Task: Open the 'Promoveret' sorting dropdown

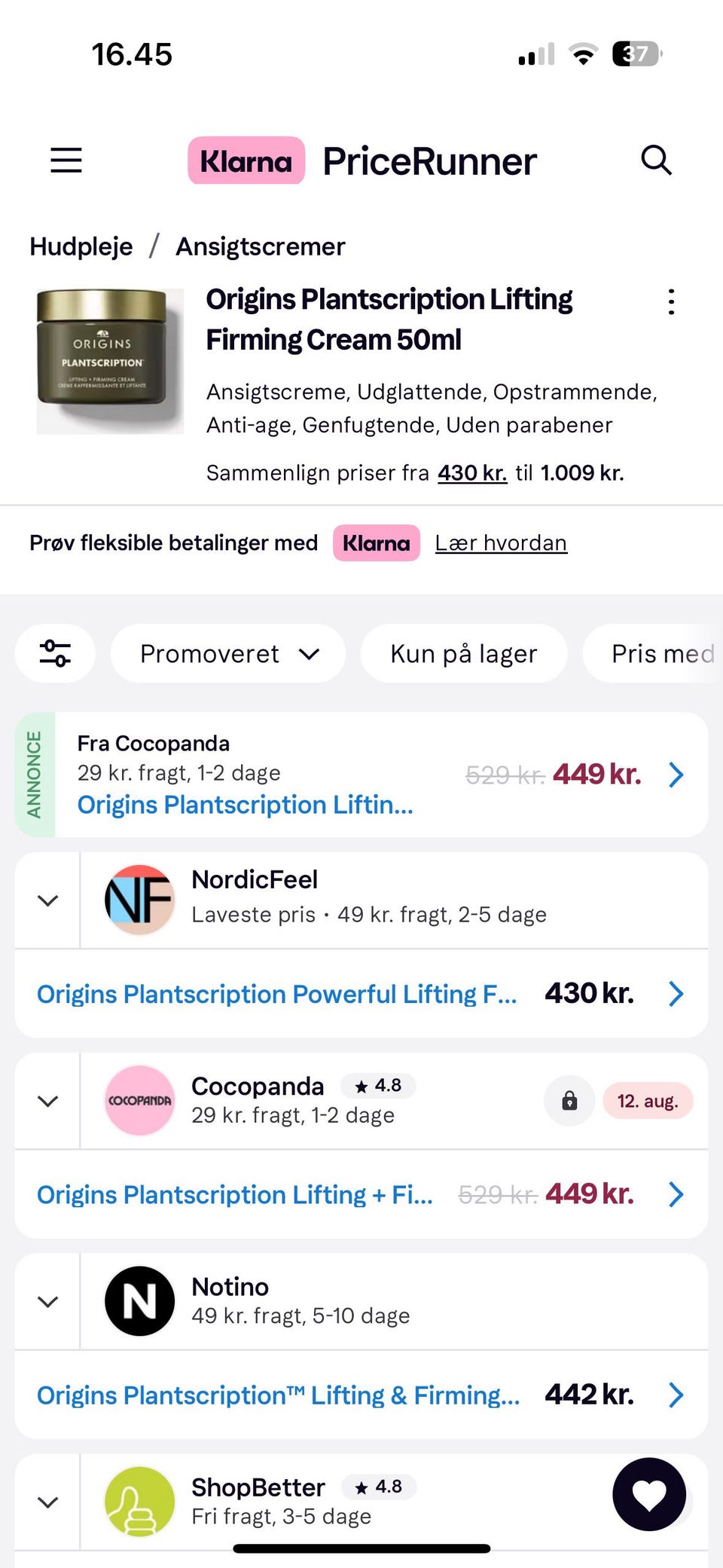Action: pos(228,653)
